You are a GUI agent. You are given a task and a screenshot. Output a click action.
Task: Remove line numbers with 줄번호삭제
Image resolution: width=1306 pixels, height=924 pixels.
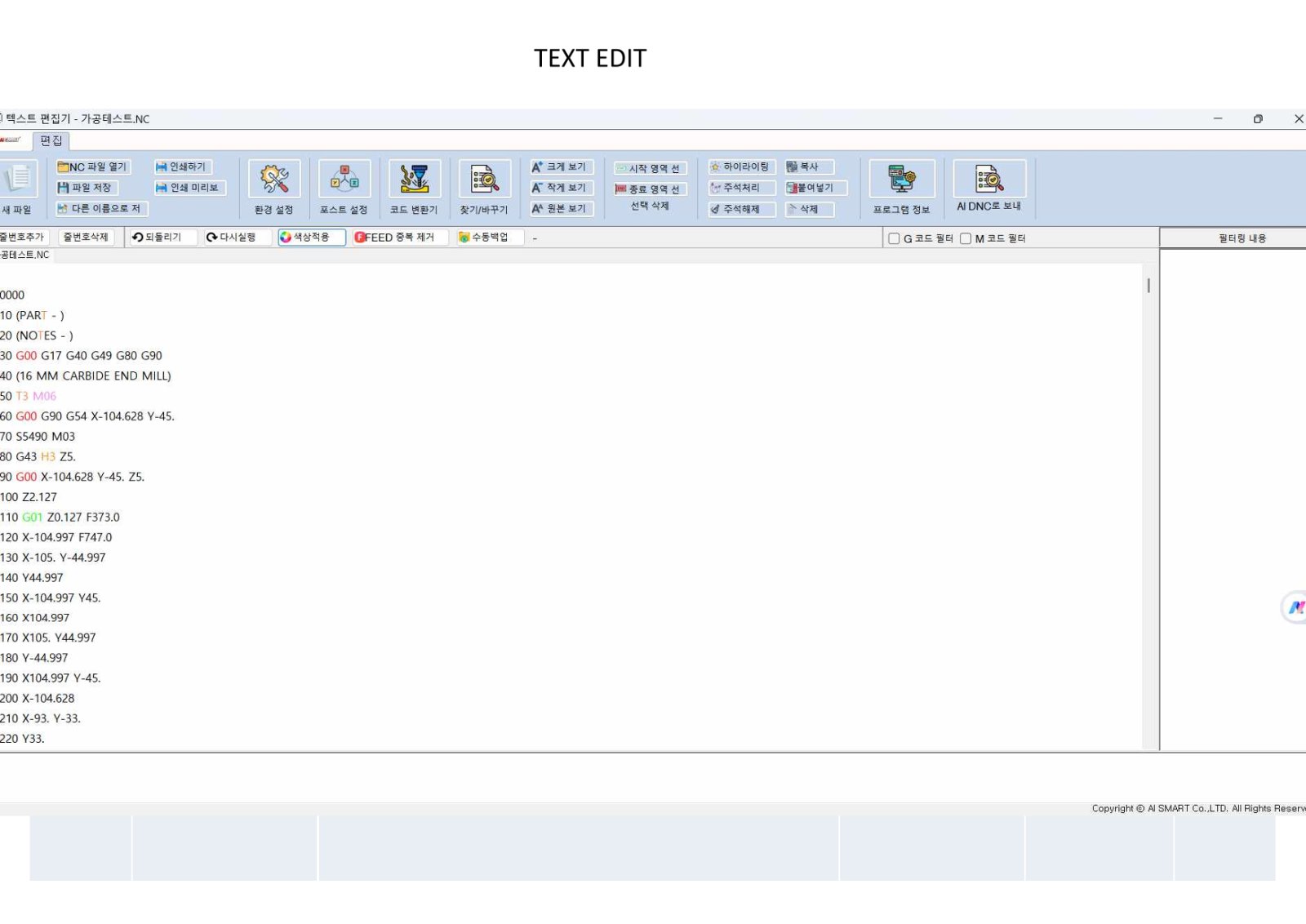click(x=87, y=238)
